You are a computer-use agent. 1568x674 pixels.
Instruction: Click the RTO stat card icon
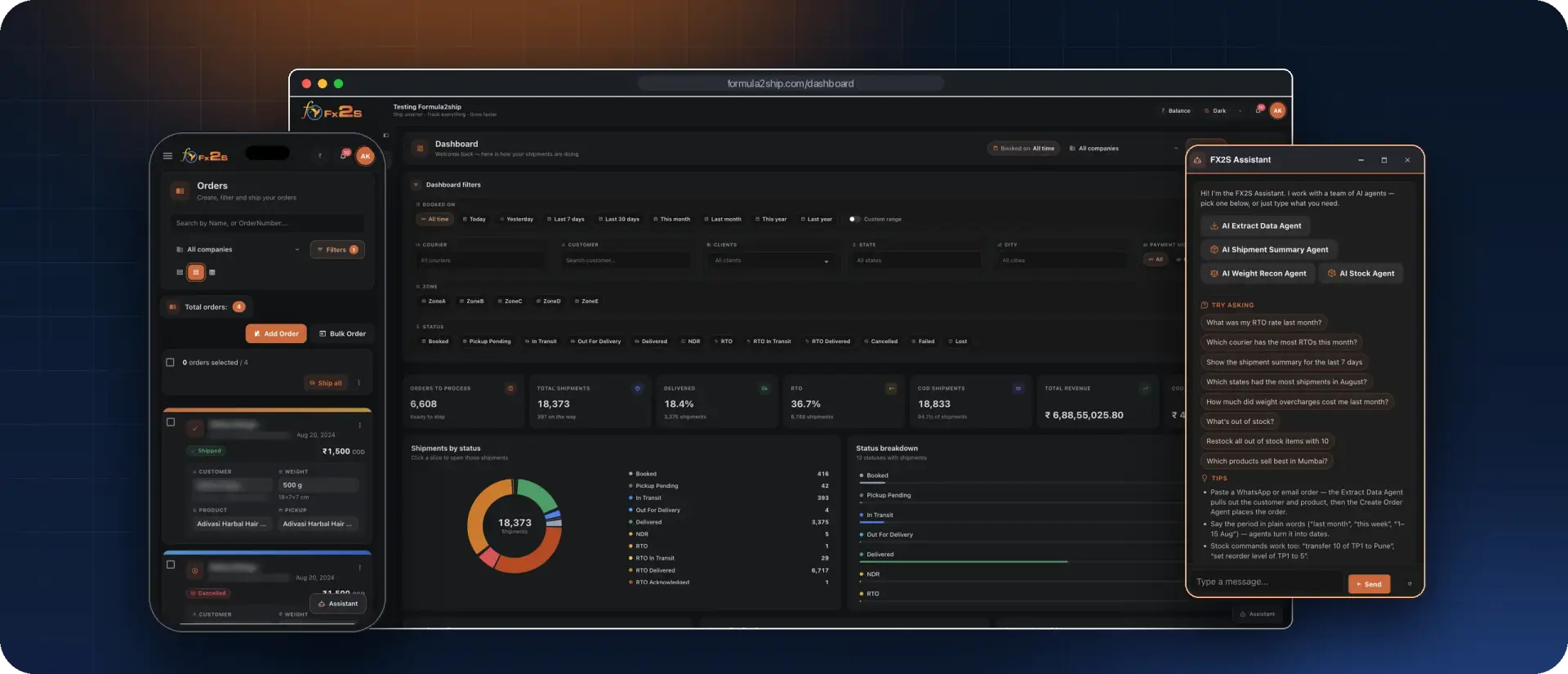[x=891, y=388]
